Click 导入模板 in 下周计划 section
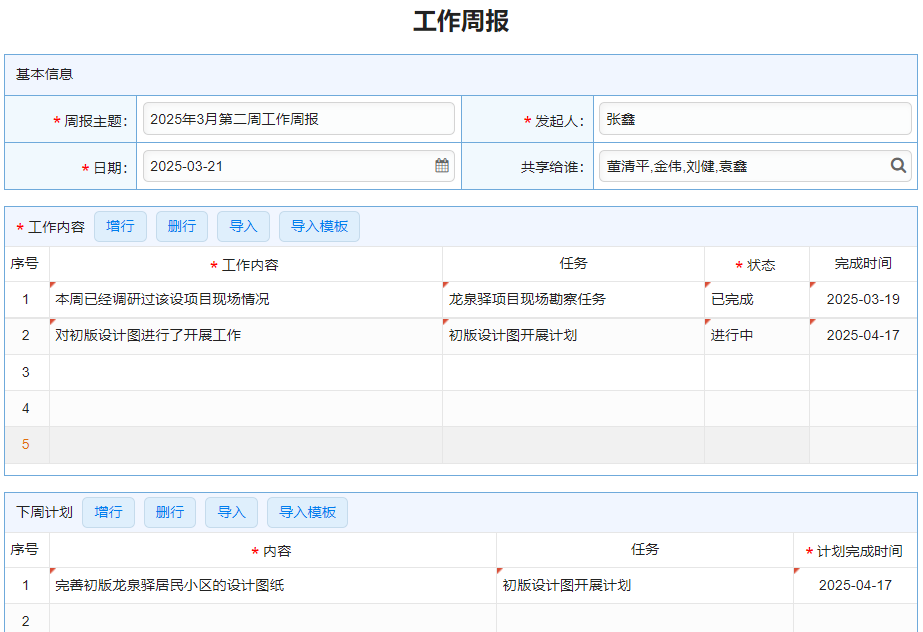The width and height of the screenshot is (923, 632). 307,512
